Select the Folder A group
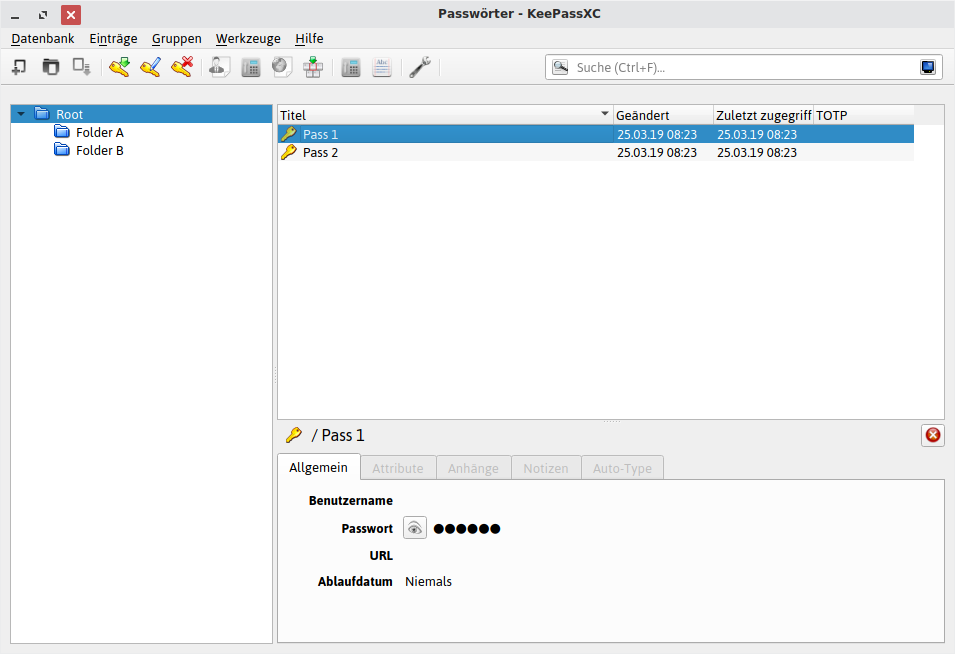The height and width of the screenshot is (654, 955). tap(100, 132)
